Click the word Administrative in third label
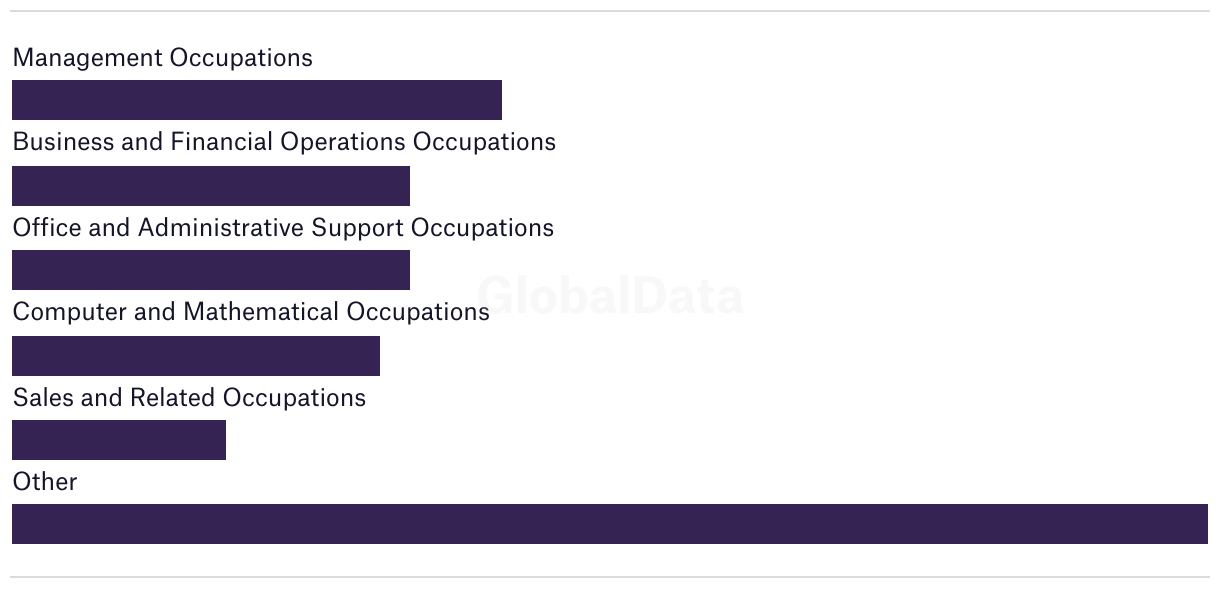This screenshot has height=590, width=1220. pyautogui.click(x=221, y=228)
